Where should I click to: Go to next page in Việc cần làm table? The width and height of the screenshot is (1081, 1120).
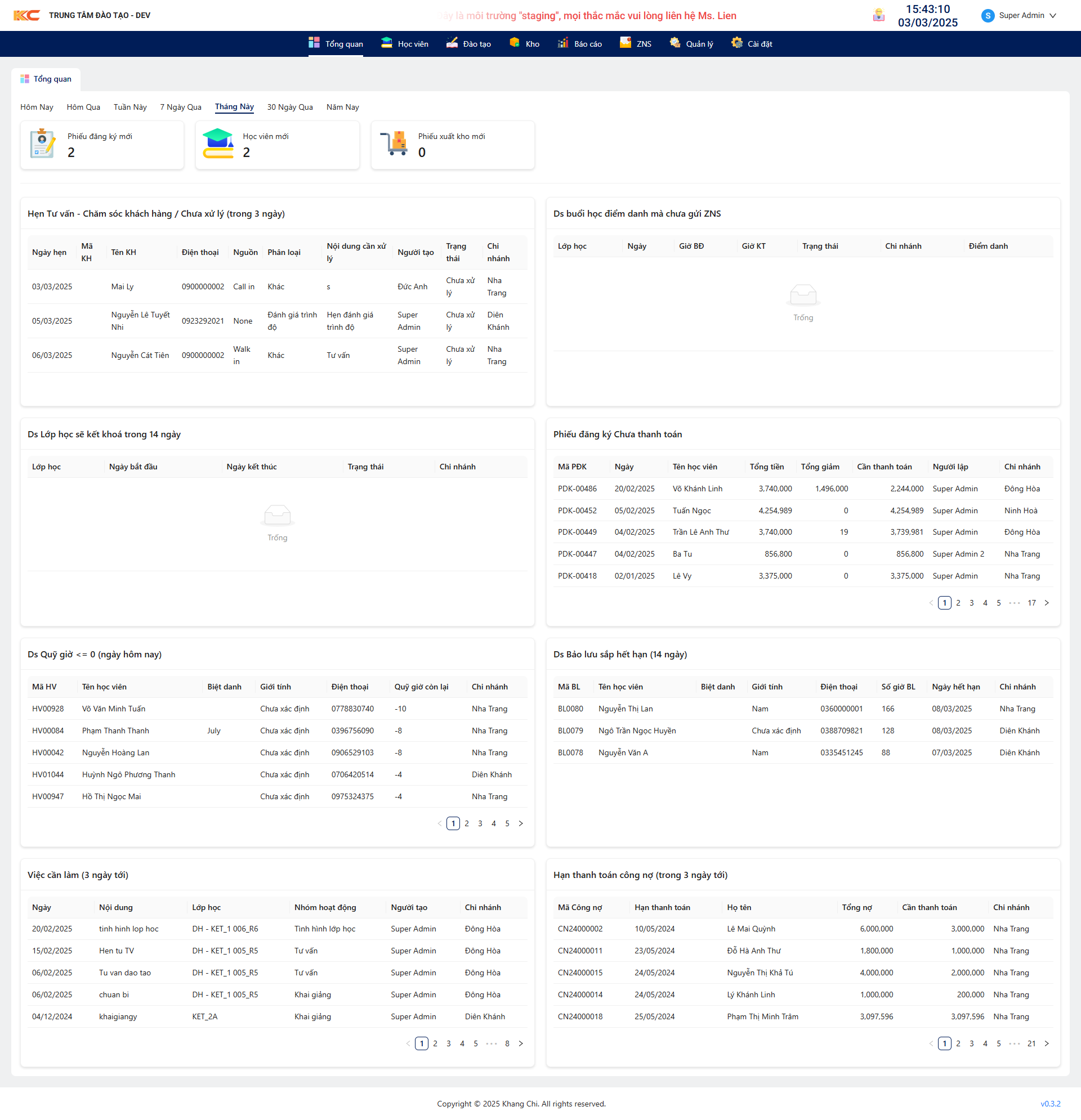click(521, 1043)
